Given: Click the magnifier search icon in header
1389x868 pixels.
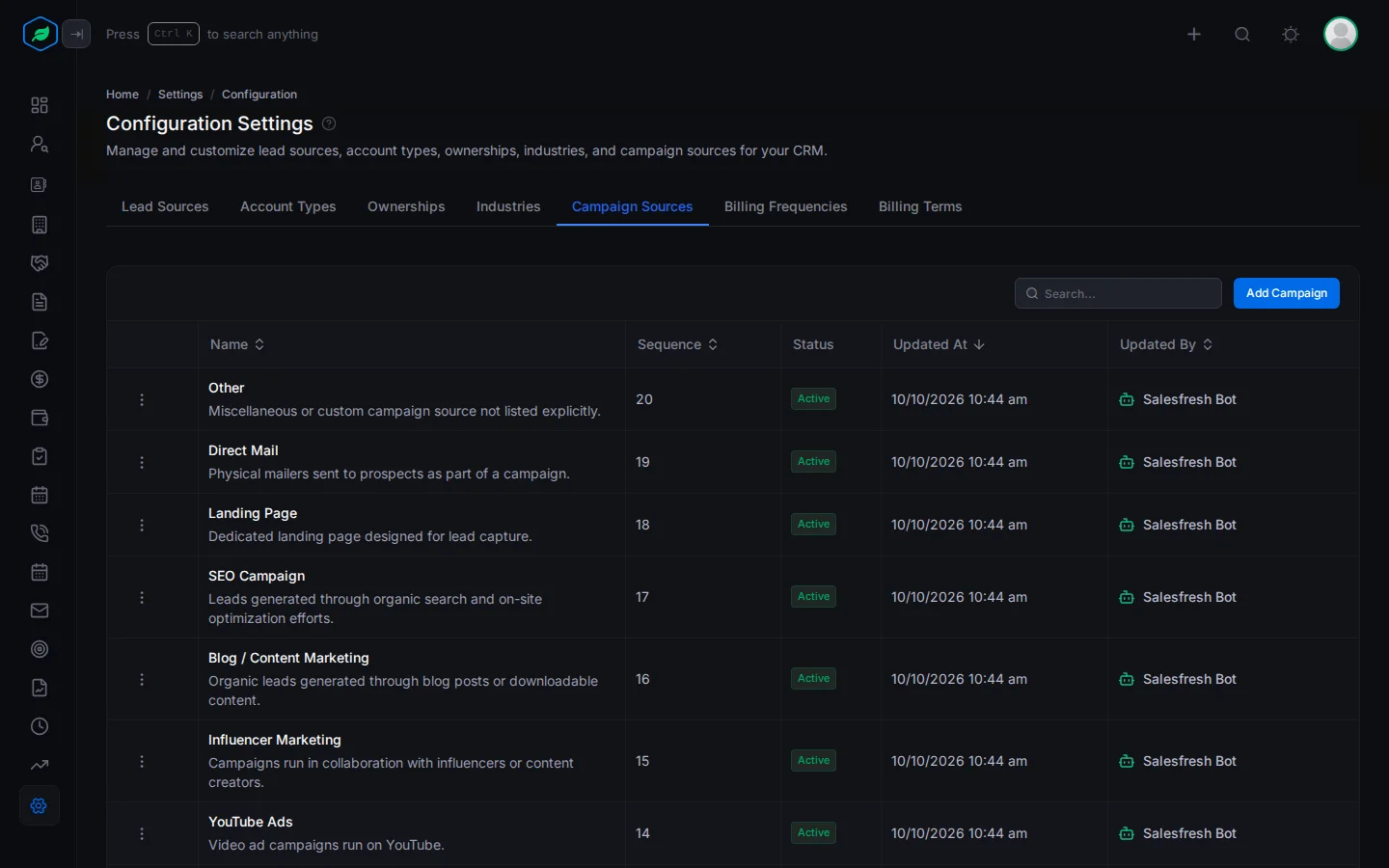Looking at the screenshot, I should (1242, 34).
